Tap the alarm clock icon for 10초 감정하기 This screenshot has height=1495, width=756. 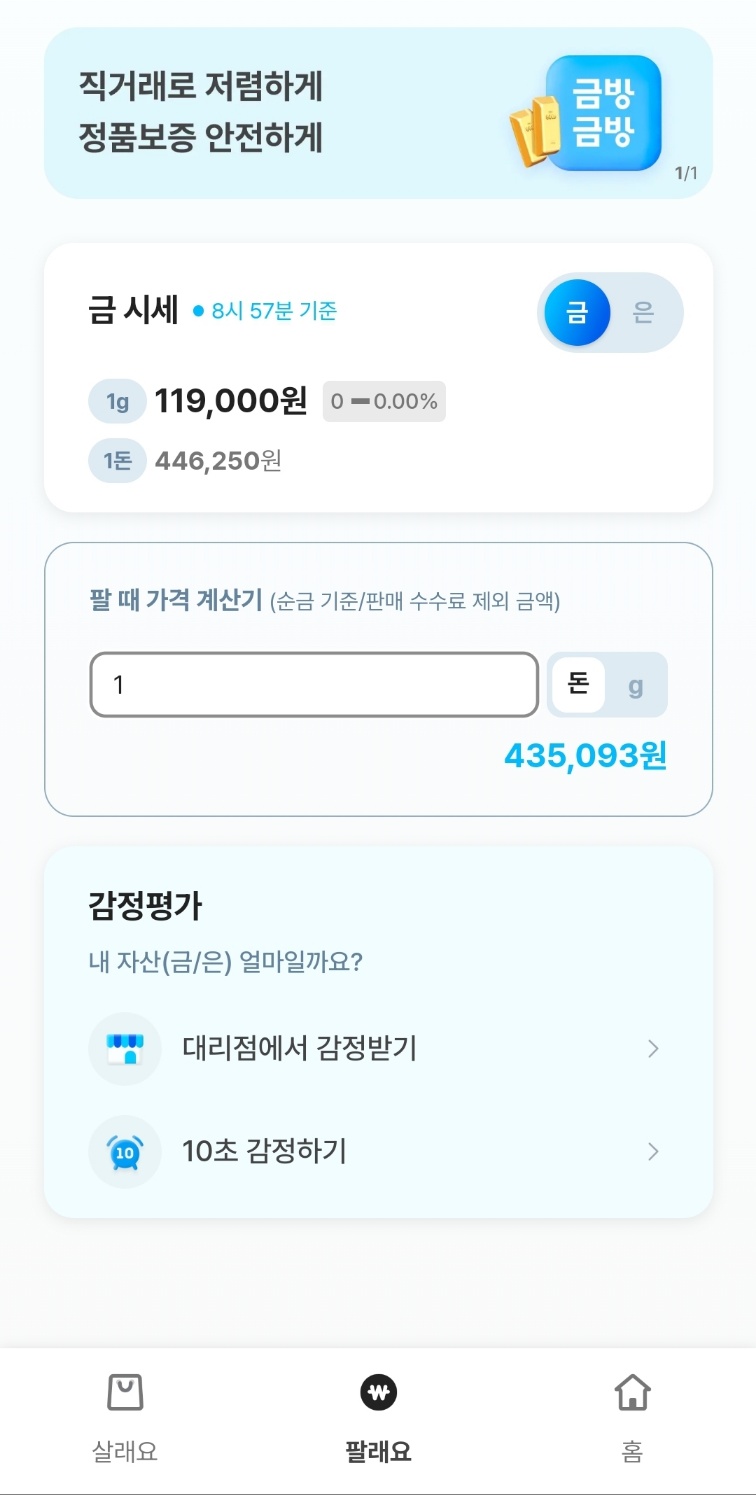125,1152
